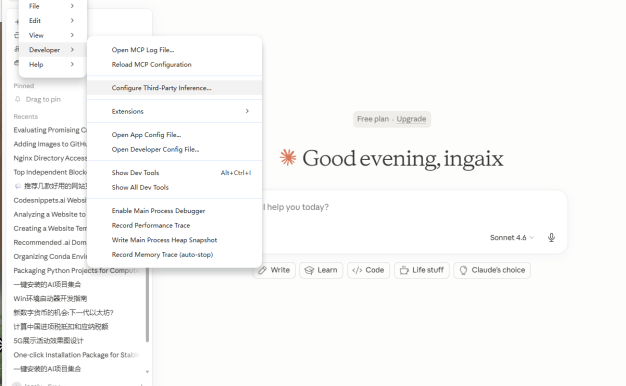This screenshot has width=626, height=386.
Task: Select Configure Third-Party Inference
Action: click(x=174, y=88)
